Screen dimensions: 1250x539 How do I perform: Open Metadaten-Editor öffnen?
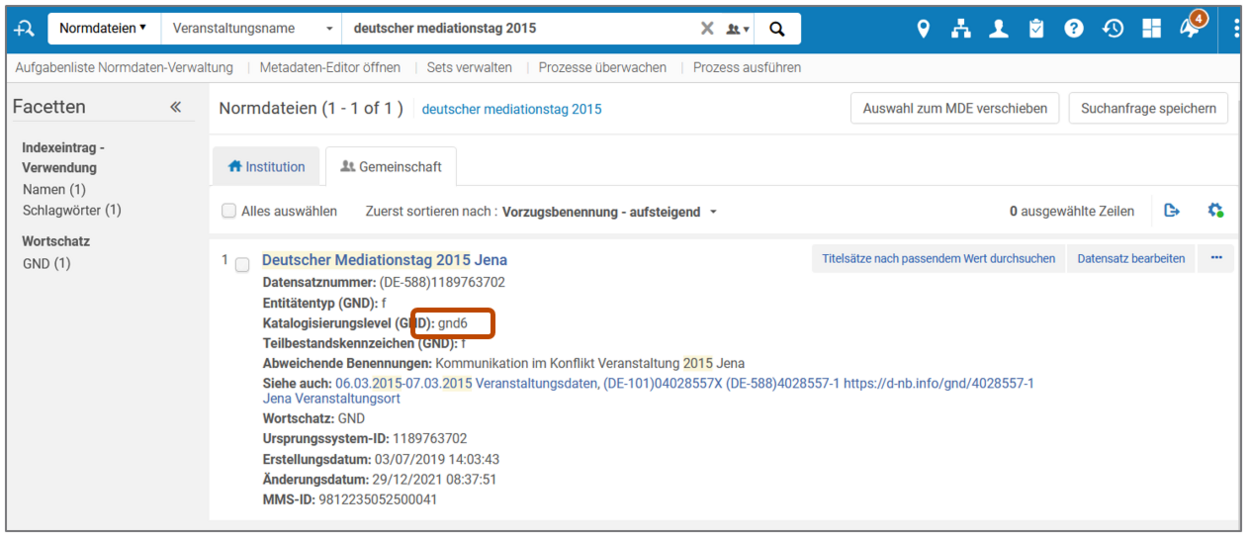330,68
